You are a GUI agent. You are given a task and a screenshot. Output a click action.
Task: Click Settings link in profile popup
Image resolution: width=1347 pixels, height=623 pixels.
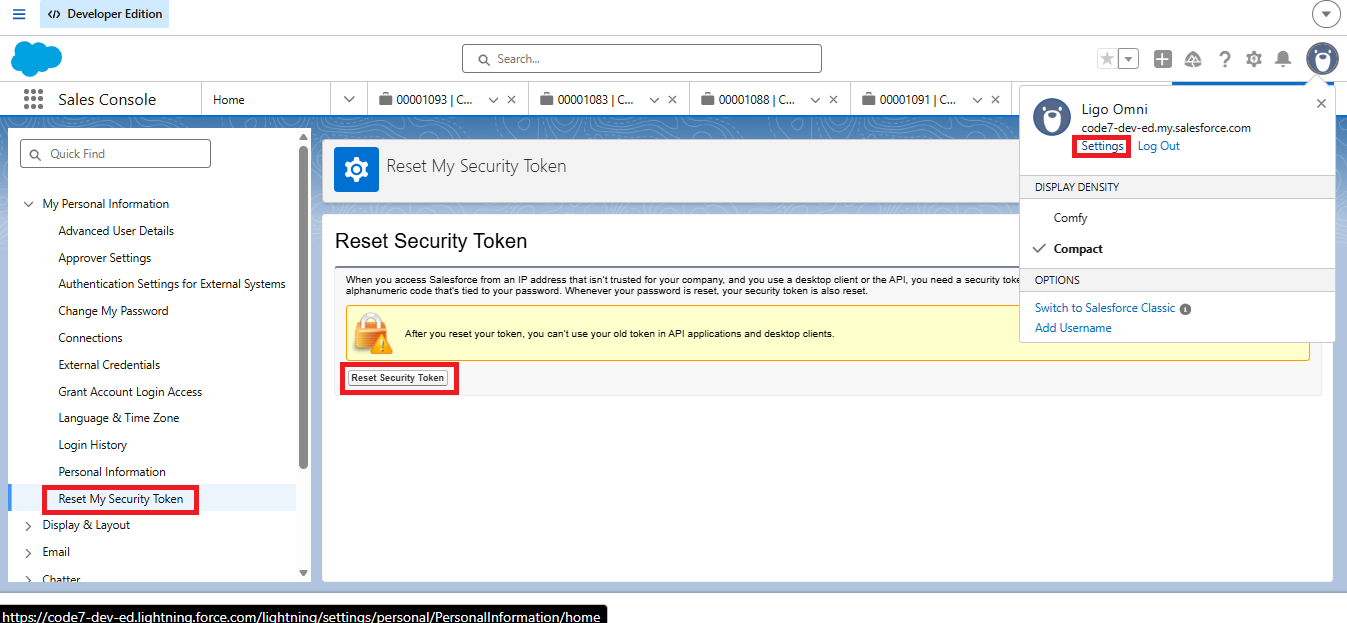[x=1102, y=146]
